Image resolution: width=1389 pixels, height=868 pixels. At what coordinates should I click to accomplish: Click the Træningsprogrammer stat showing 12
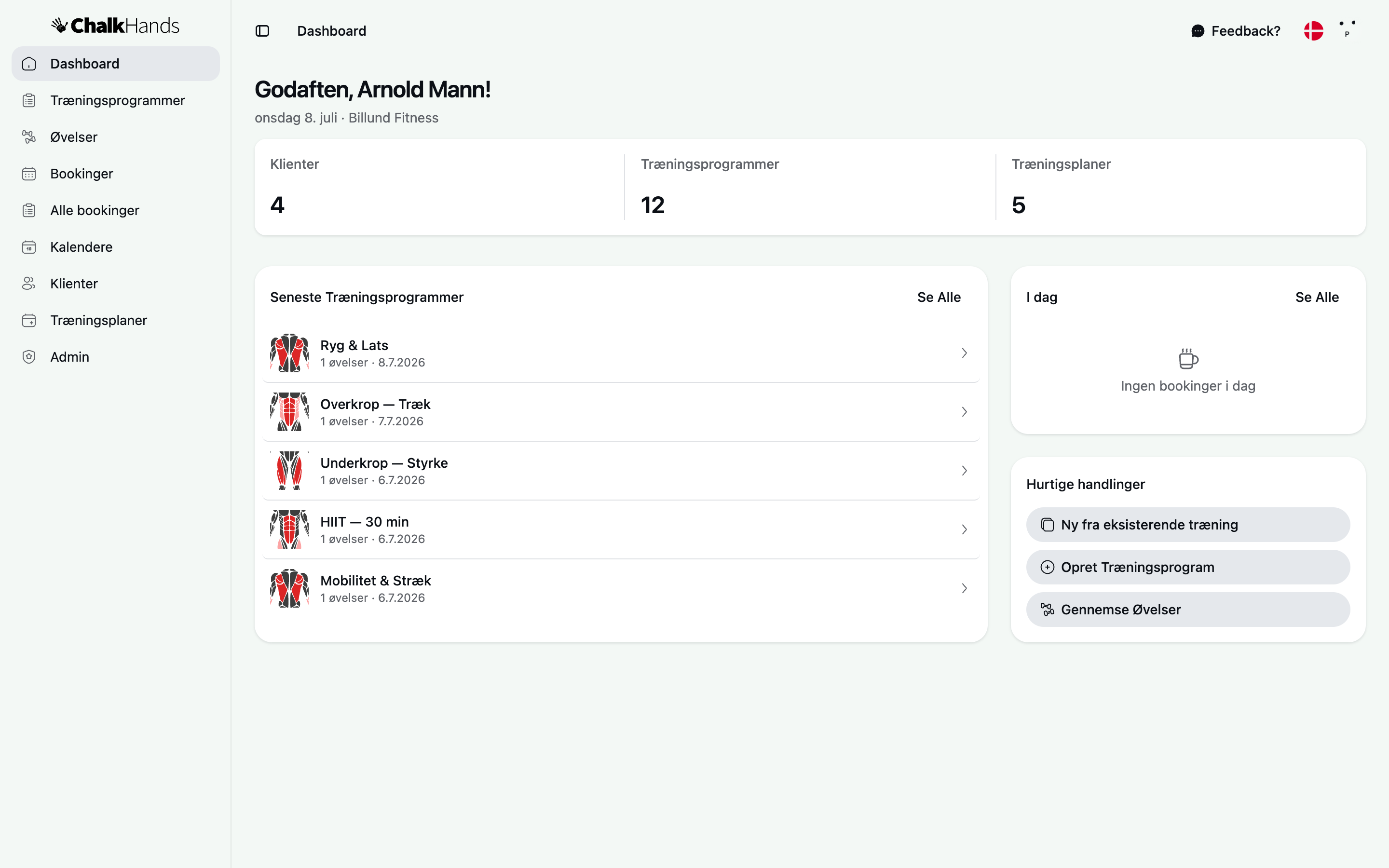(810, 187)
